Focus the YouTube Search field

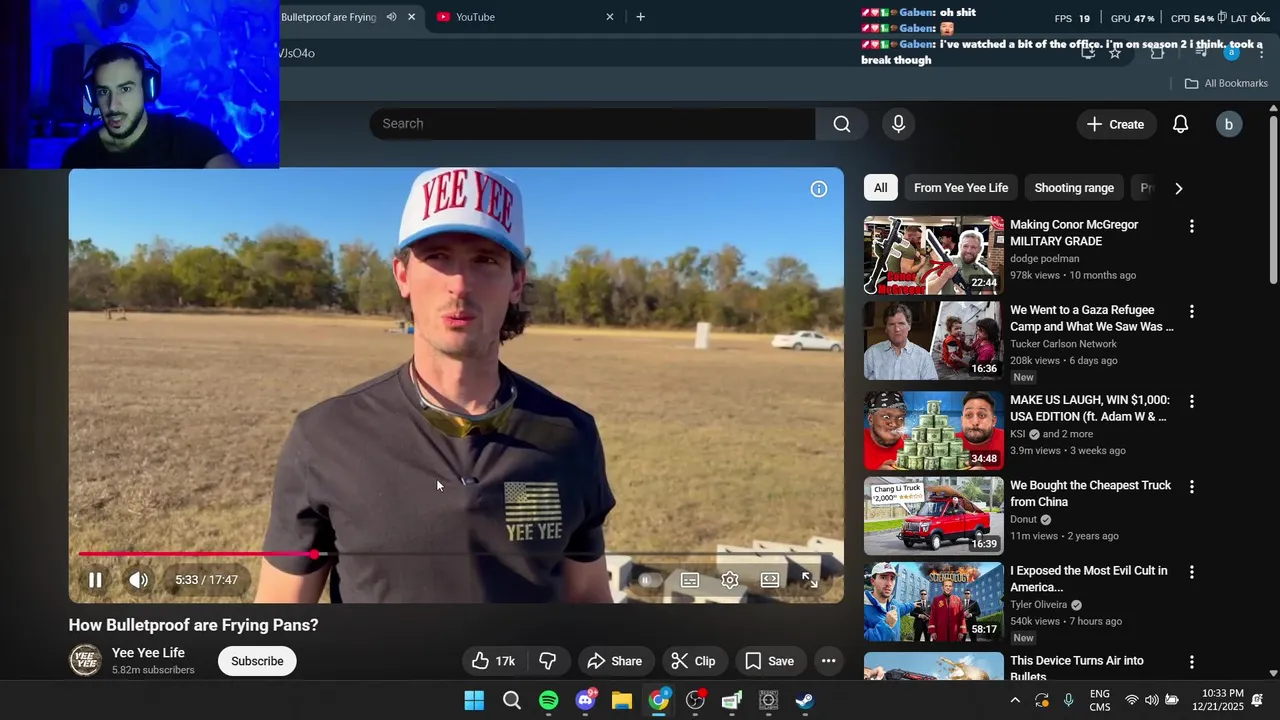click(592, 124)
